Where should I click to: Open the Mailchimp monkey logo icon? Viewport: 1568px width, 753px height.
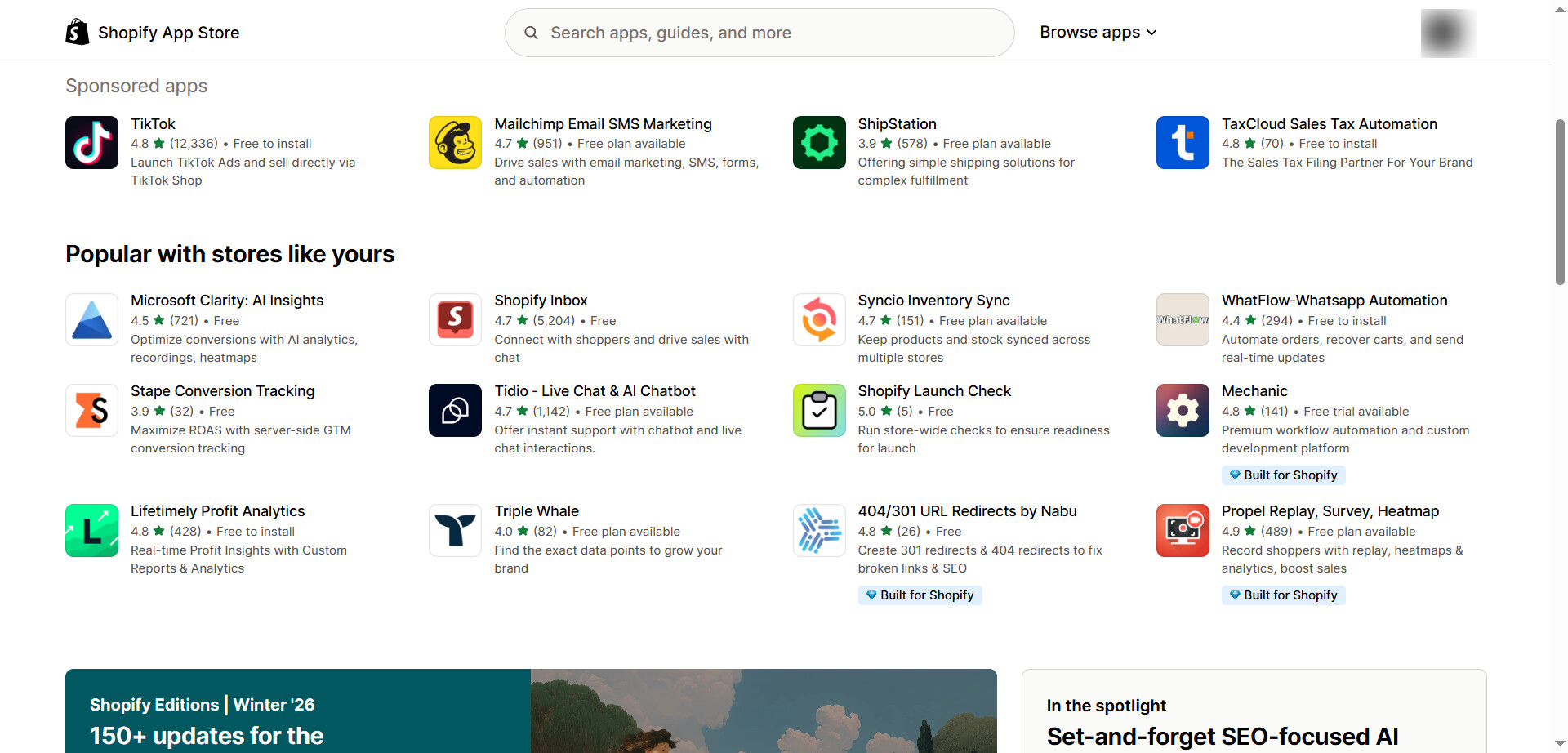pos(455,142)
